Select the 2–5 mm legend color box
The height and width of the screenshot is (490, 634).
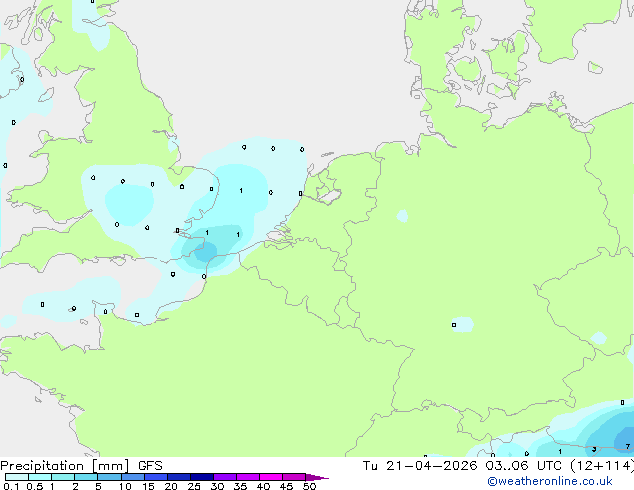[86, 477]
